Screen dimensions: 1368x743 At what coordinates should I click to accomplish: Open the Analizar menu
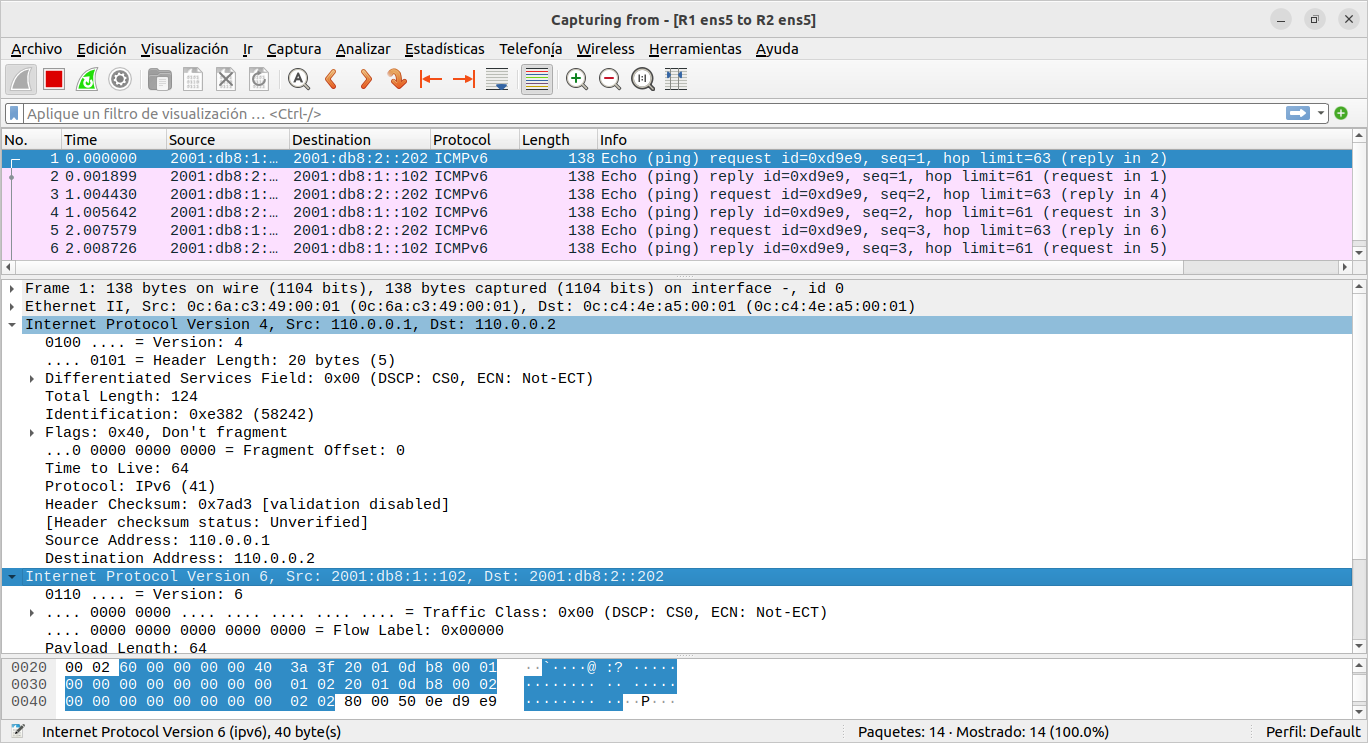coord(363,49)
